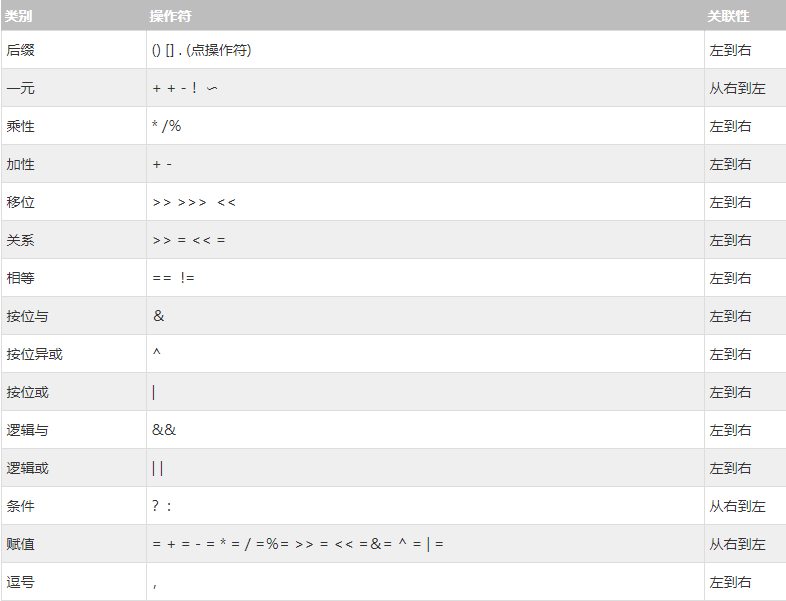Select the 后缀 category cell
Viewport: 786px width, 601px height.
click(74, 50)
